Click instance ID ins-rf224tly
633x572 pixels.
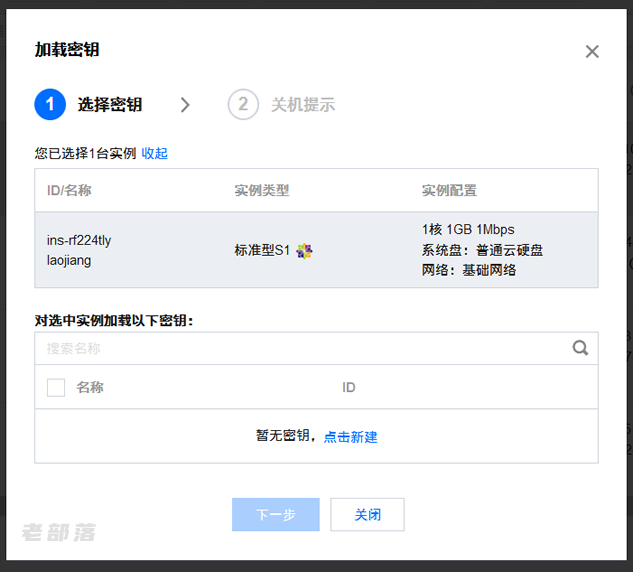click(79, 240)
